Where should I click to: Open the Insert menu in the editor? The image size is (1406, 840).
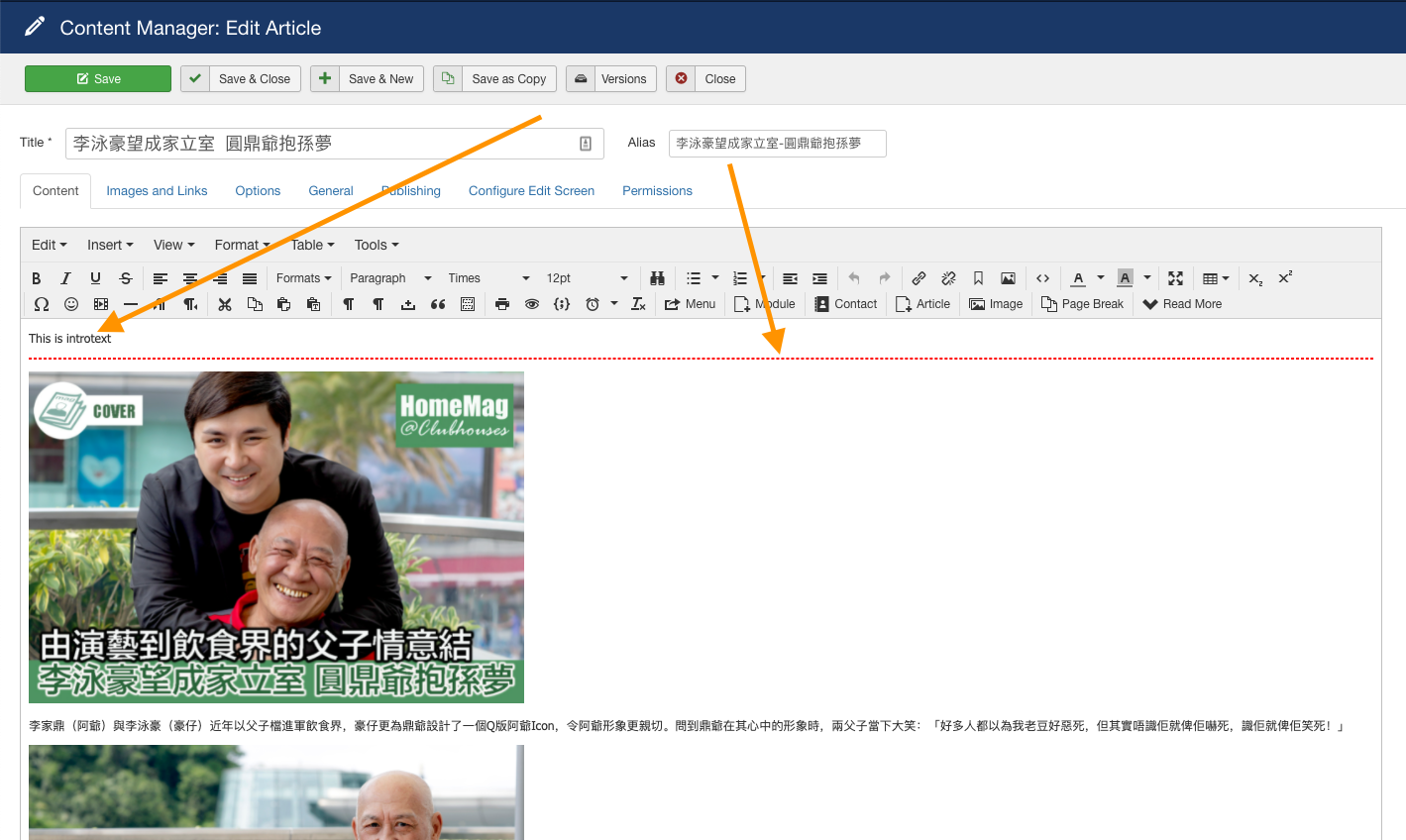[109, 245]
